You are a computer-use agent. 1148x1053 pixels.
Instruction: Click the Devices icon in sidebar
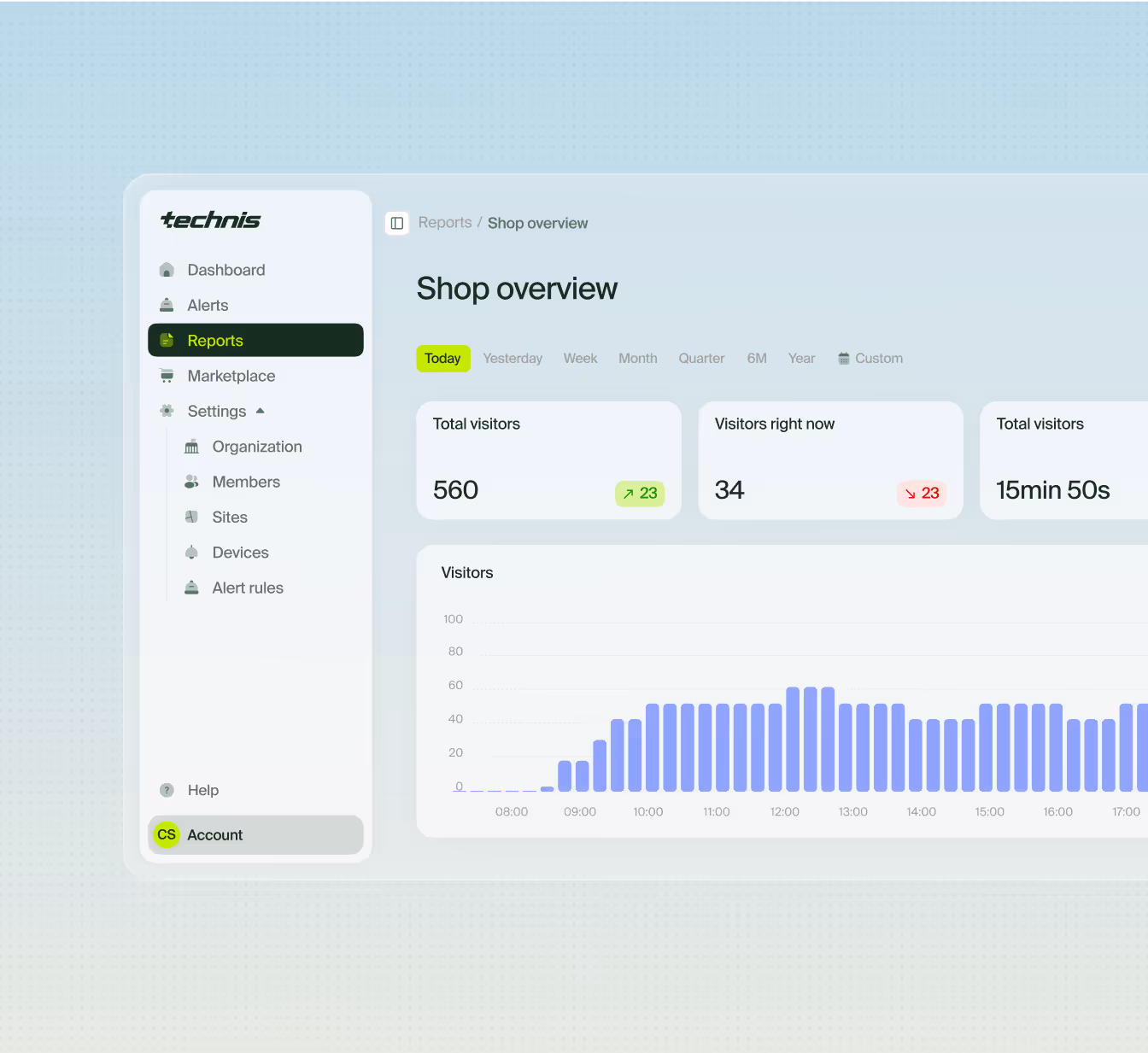191,553
